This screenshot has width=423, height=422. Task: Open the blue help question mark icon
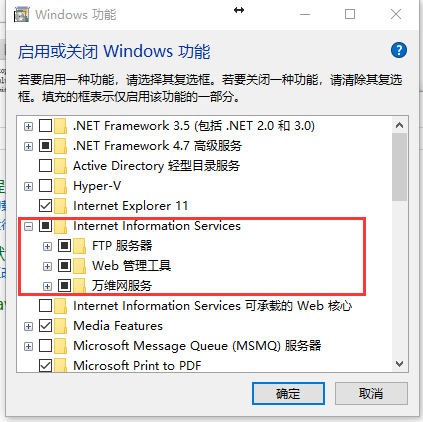pos(399,51)
